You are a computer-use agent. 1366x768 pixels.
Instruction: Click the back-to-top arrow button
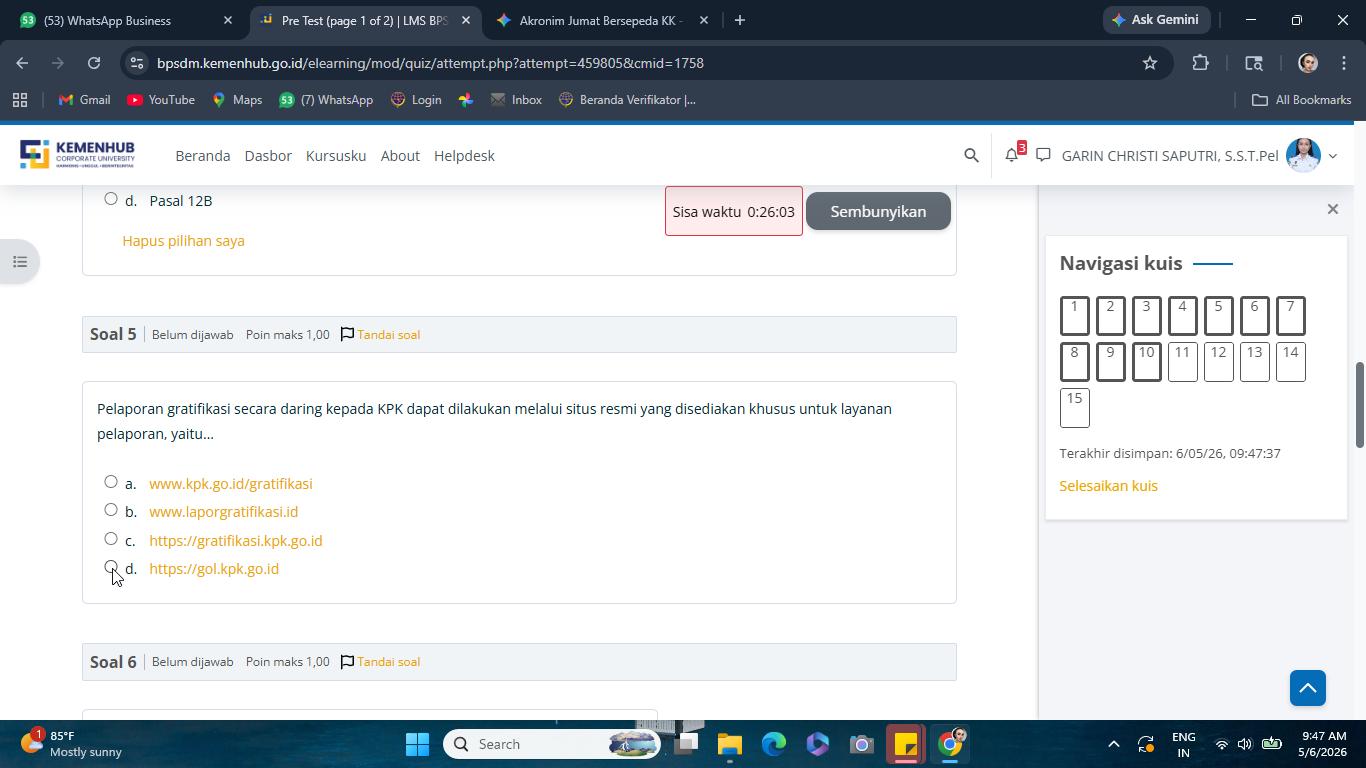tap(1307, 688)
